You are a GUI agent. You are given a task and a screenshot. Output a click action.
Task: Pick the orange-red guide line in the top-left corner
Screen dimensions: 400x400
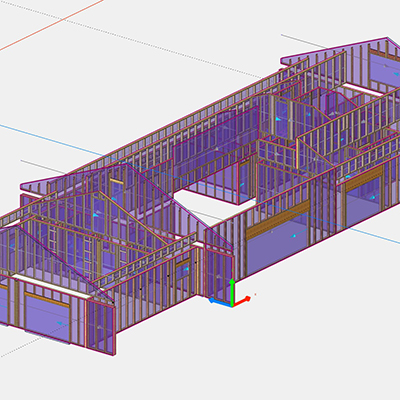52,26
